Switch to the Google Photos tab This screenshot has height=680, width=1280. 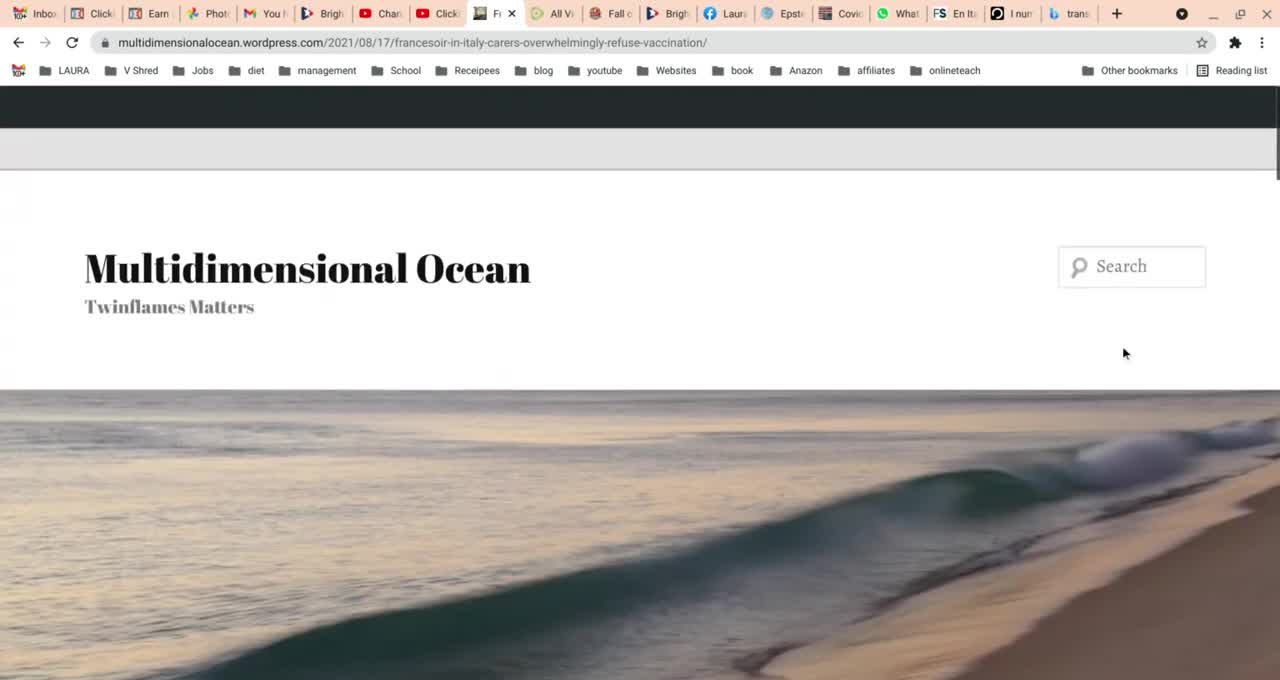click(x=206, y=14)
